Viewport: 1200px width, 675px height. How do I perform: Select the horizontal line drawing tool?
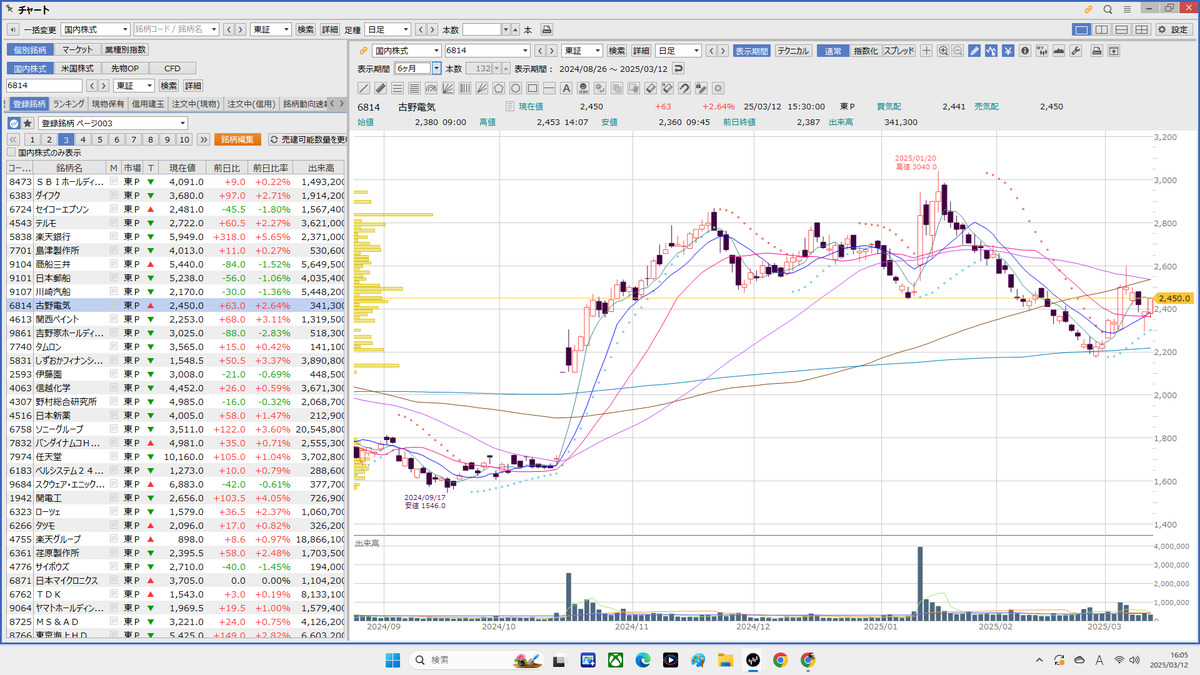(549, 87)
